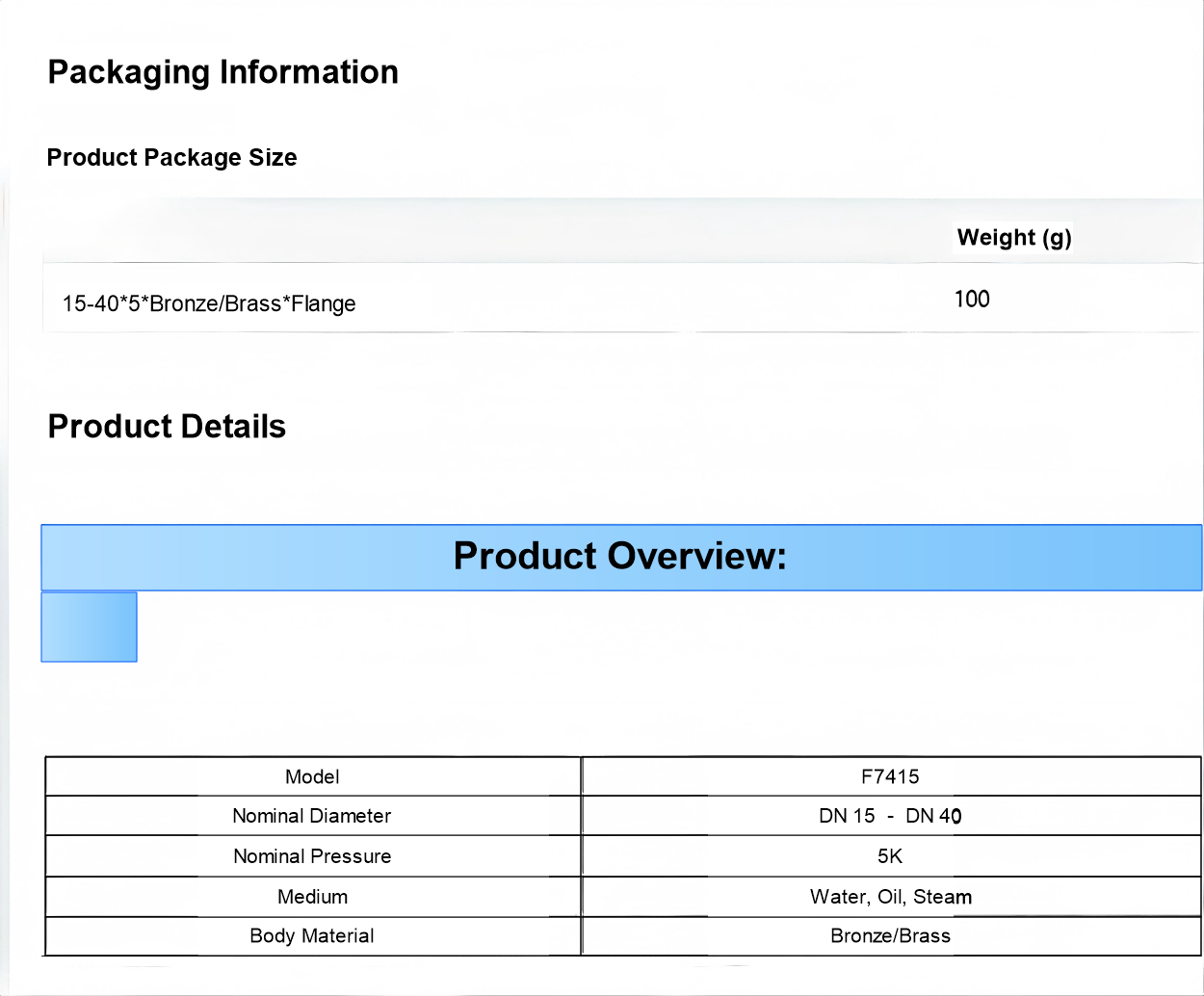The height and width of the screenshot is (996, 1204).
Task: Select the 'Model' table cell
Action: click(x=313, y=776)
